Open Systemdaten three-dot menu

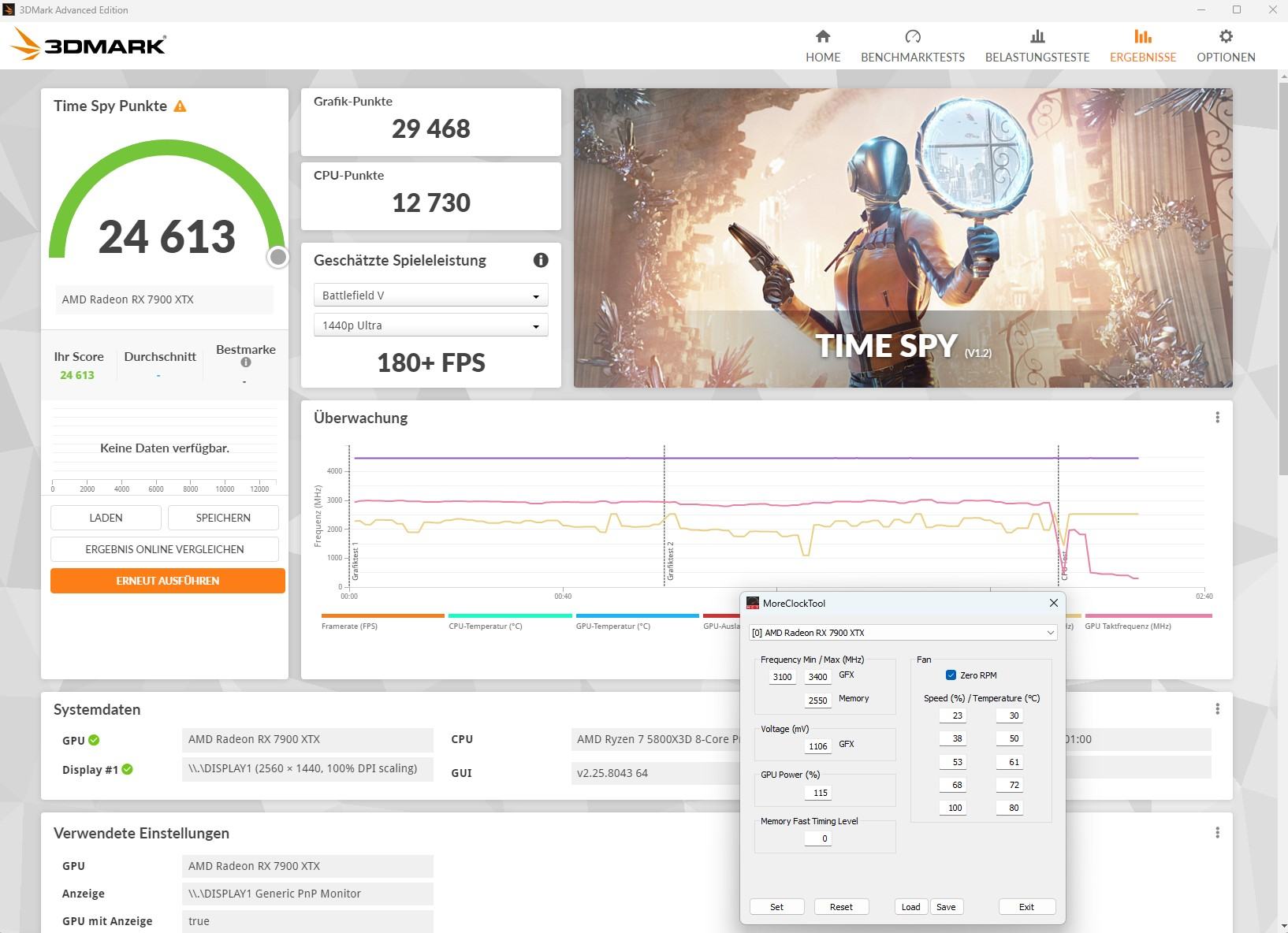(x=1217, y=709)
